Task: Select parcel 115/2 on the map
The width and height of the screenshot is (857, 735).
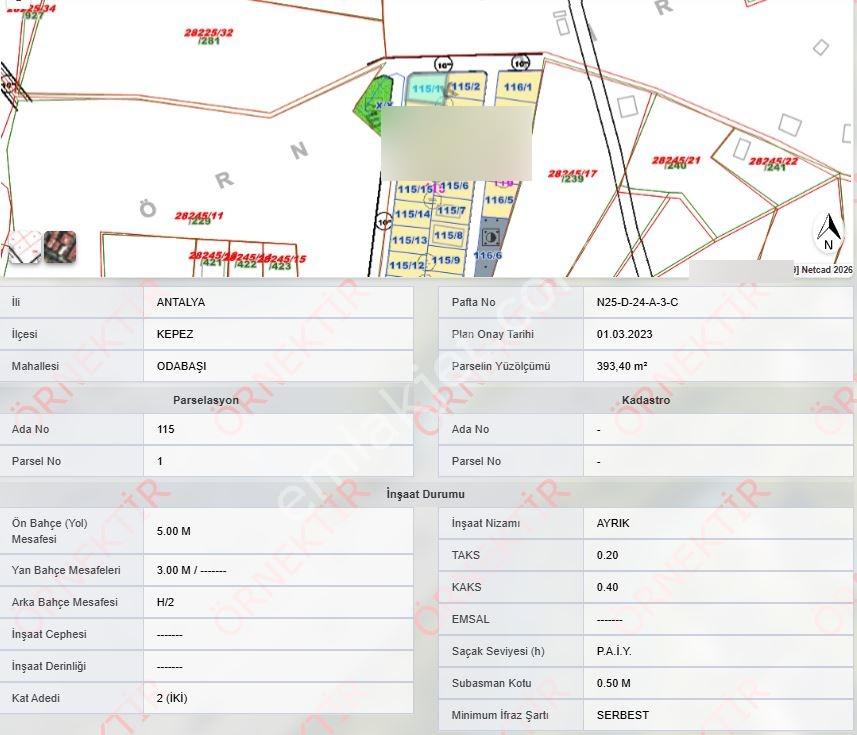Action: (466, 86)
